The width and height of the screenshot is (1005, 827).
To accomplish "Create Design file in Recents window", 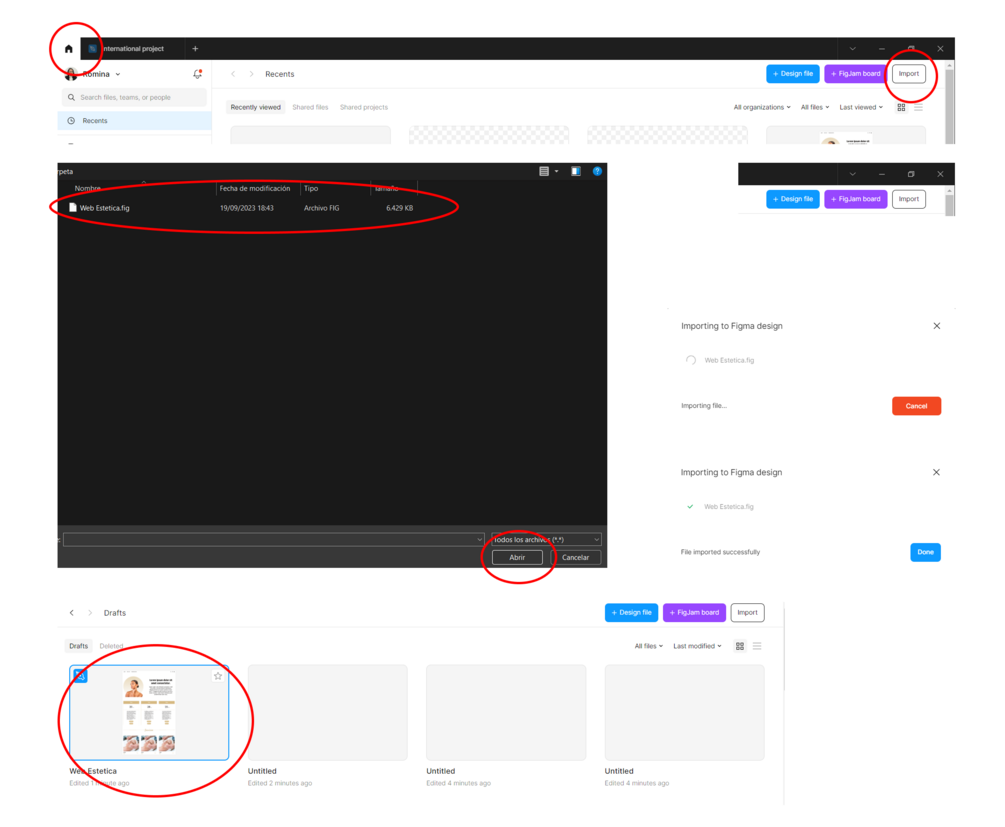I will click(x=792, y=74).
